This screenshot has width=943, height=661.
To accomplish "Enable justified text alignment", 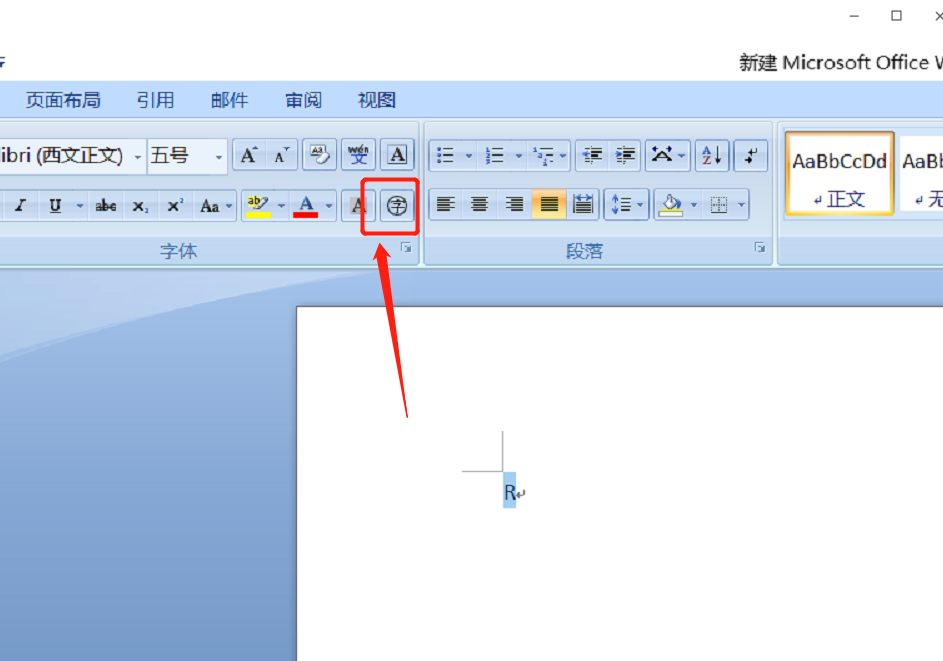I will [x=549, y=205].
